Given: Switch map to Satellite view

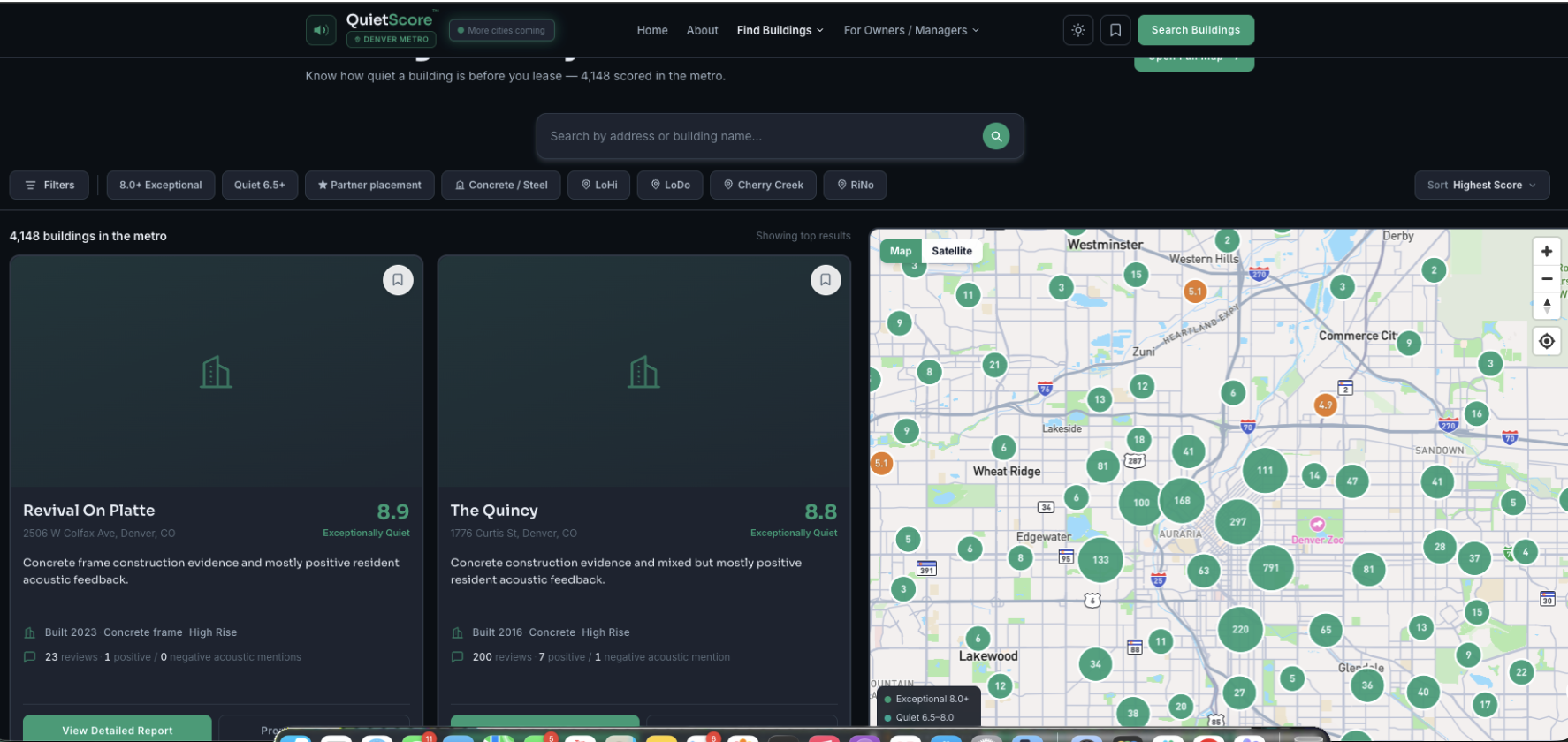Looking at the screenshot, I should click(x=952, y=251).
